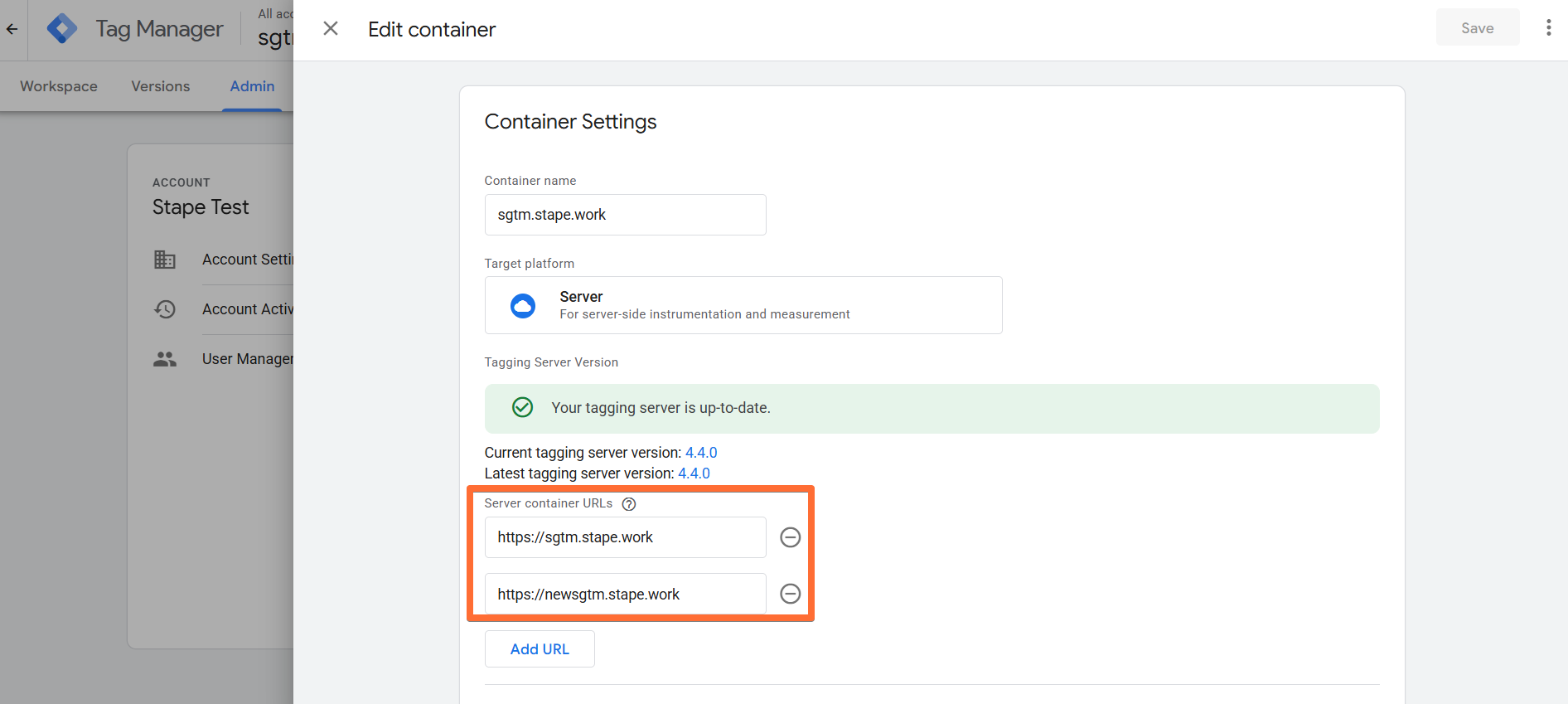Click the Save button
Screen dimensions: 1568x704
click(x=1477, y=28)
